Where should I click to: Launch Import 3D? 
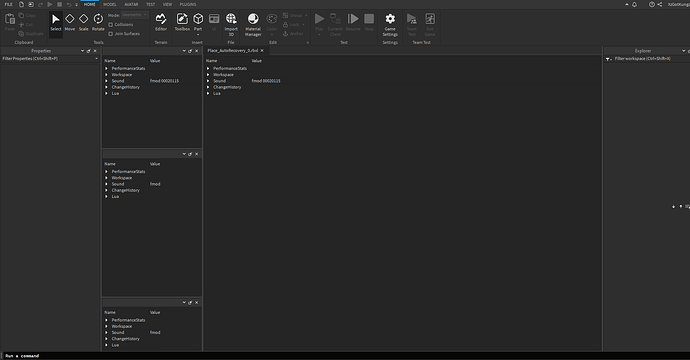point(231,24)
